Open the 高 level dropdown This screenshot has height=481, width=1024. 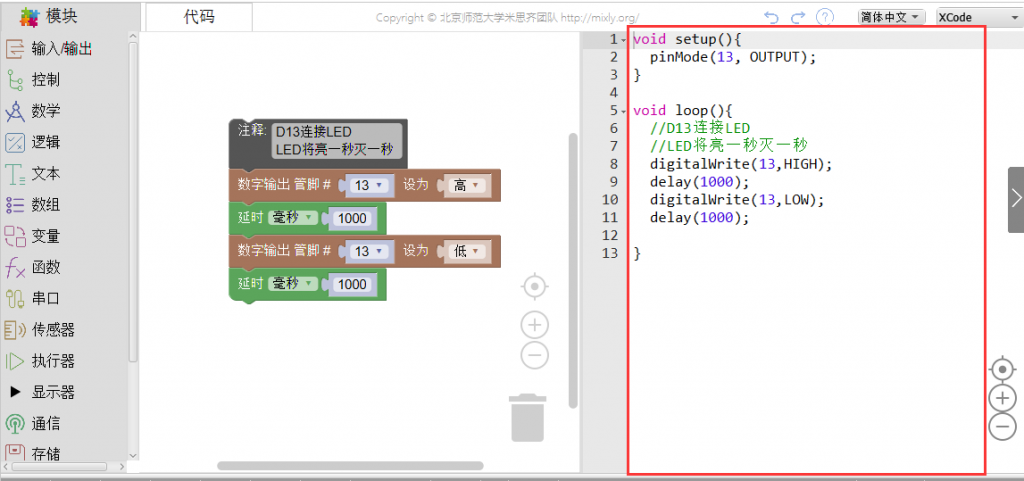[x=466, y=185]
